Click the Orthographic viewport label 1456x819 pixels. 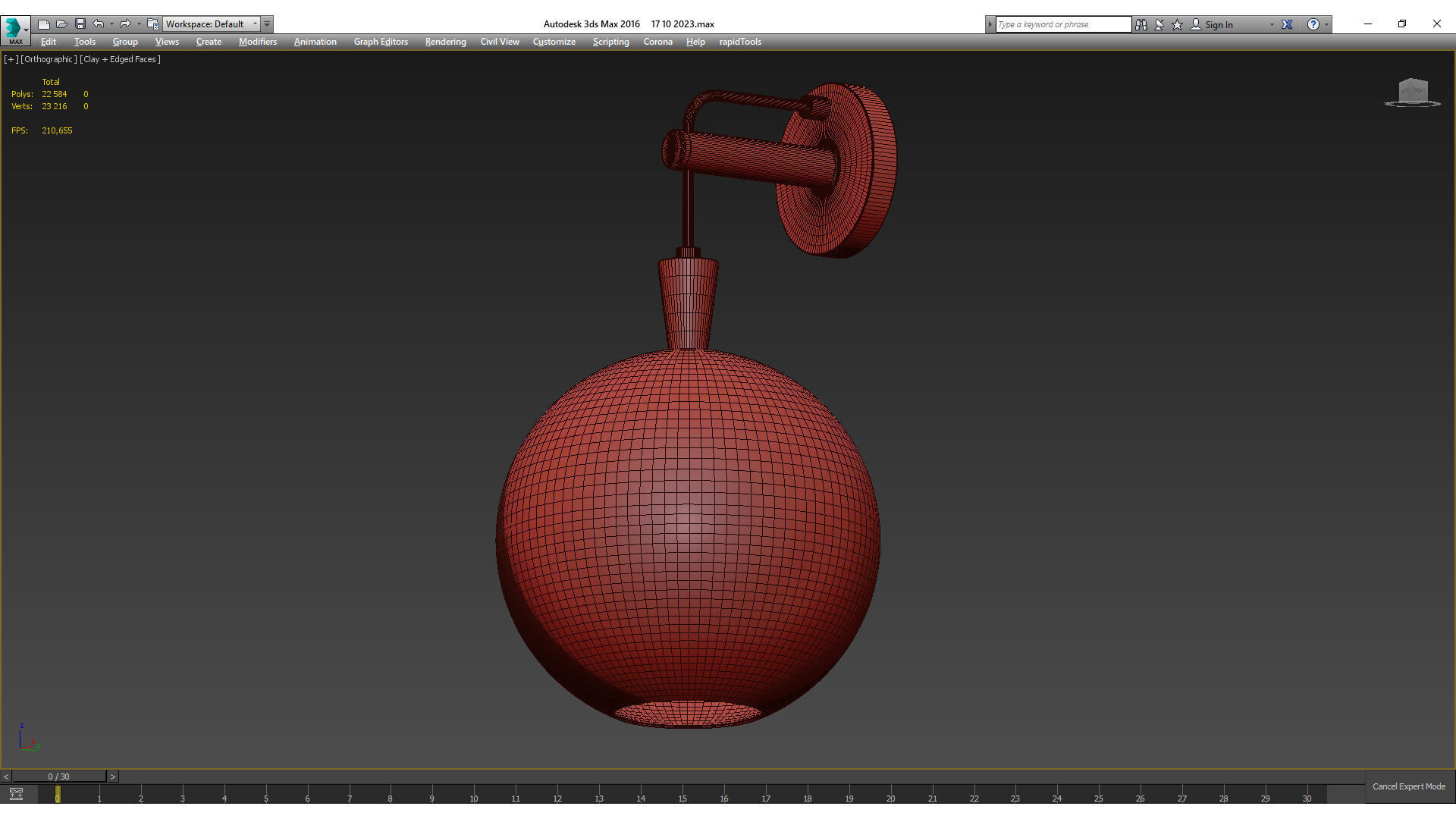[x=49, y=59]
